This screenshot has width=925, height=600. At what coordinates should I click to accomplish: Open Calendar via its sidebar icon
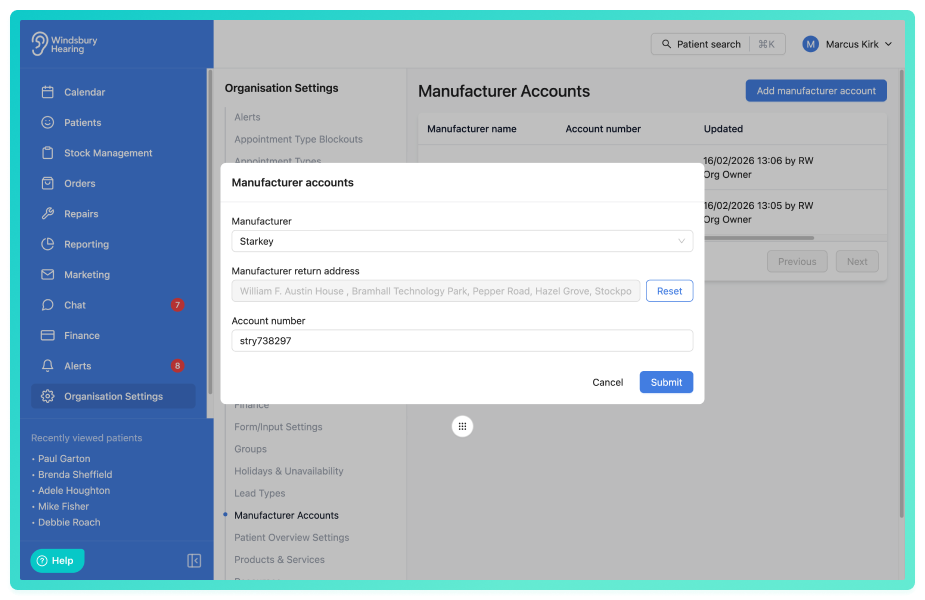coord(48,92)
